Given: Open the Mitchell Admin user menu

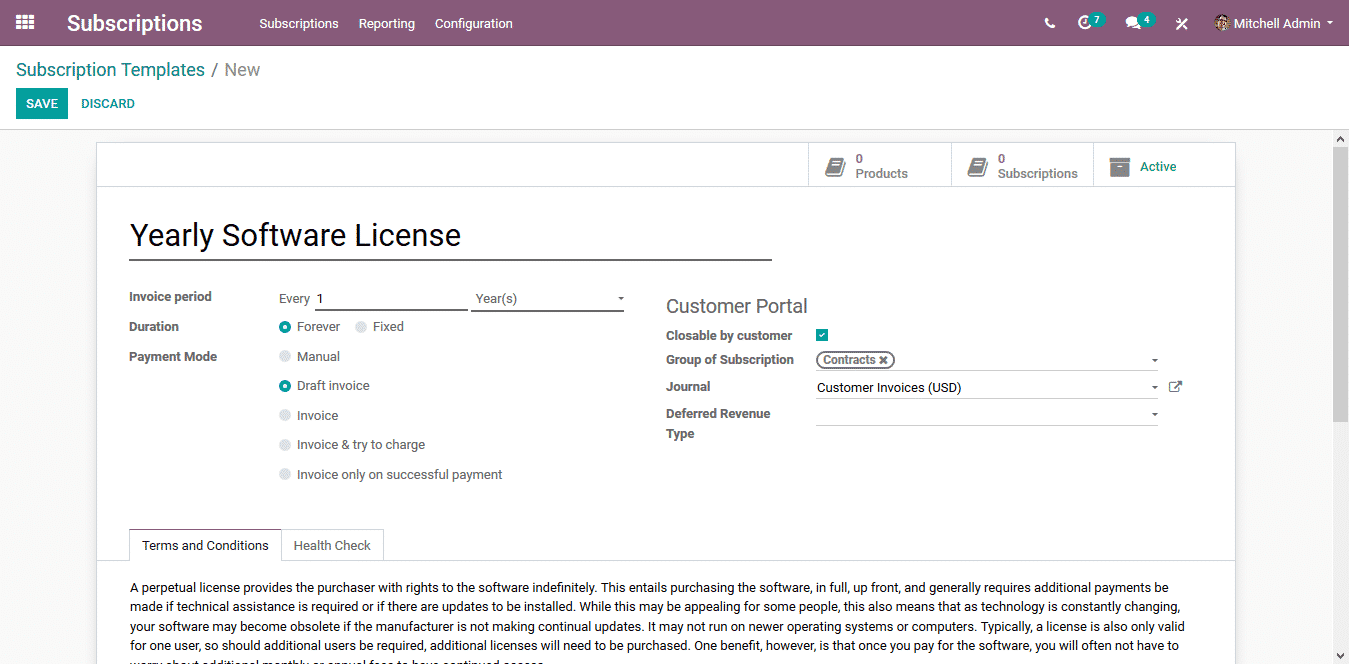Looking at the screenshot, I should click(1274, 23).
